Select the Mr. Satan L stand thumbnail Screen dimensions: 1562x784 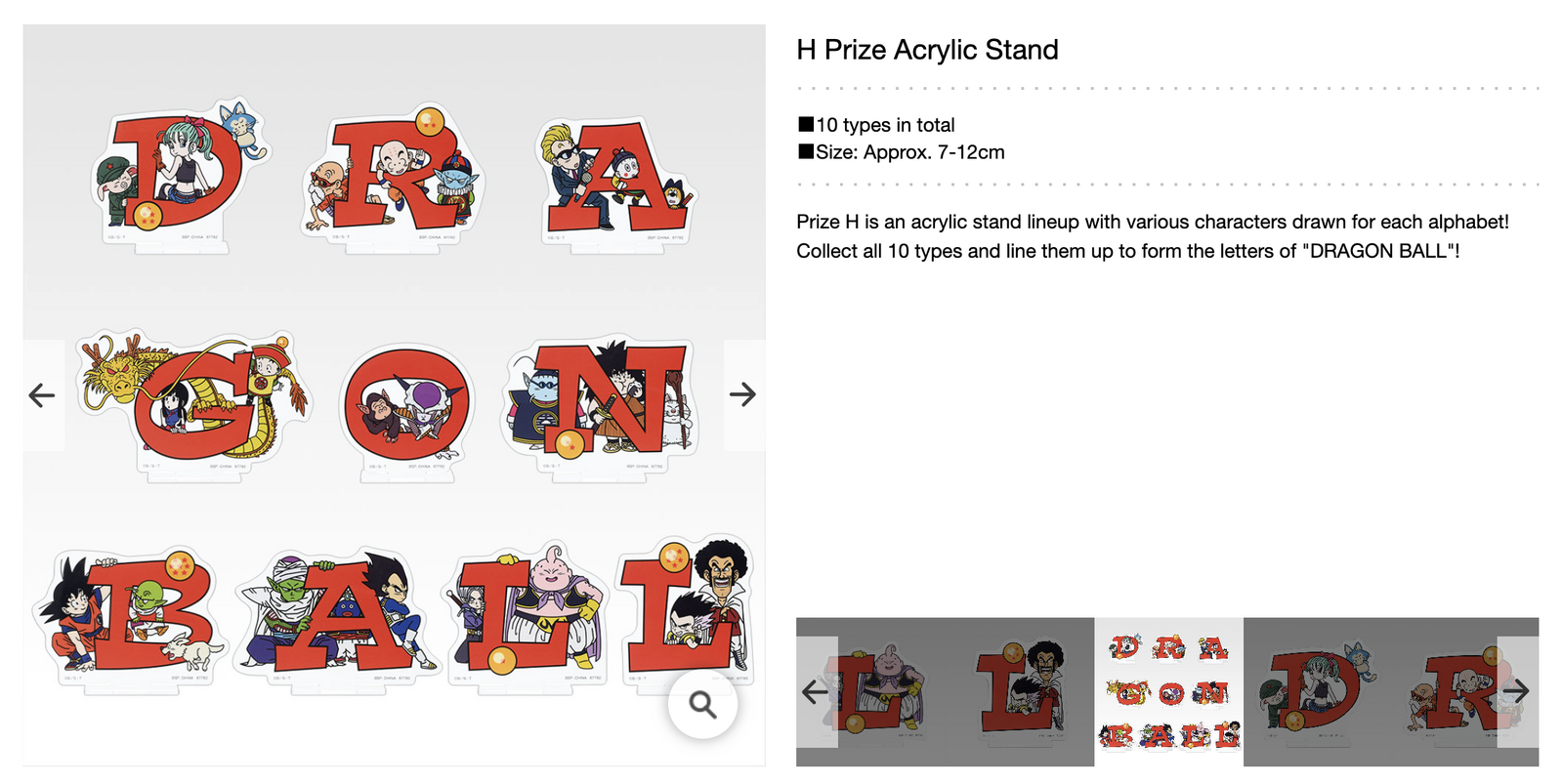[1021, 691]
